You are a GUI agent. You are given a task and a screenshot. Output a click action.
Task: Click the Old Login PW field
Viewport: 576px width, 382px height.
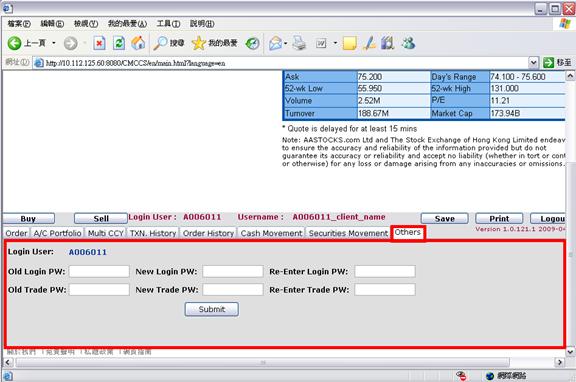(x=99, y=271)
